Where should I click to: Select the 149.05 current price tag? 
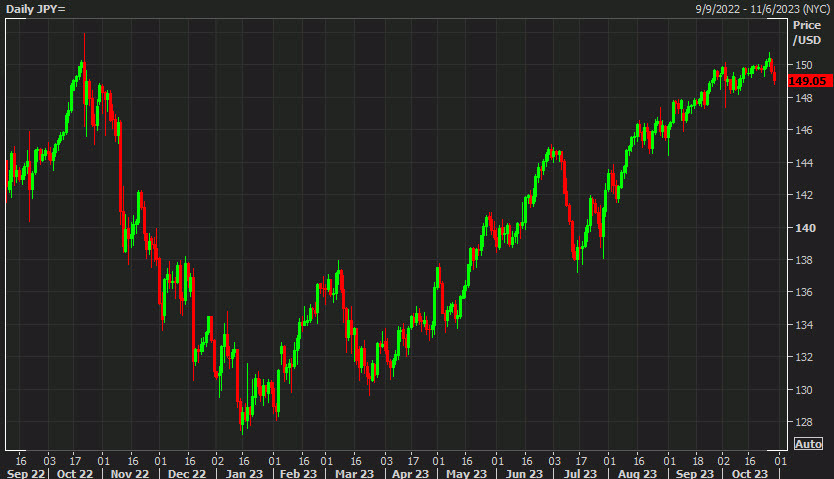click(809, 81)
